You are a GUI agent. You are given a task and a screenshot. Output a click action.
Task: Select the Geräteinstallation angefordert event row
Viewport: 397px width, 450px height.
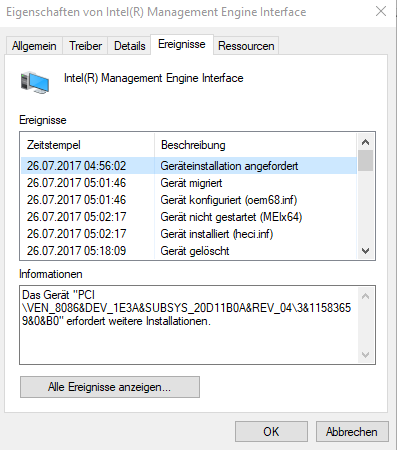189,166
